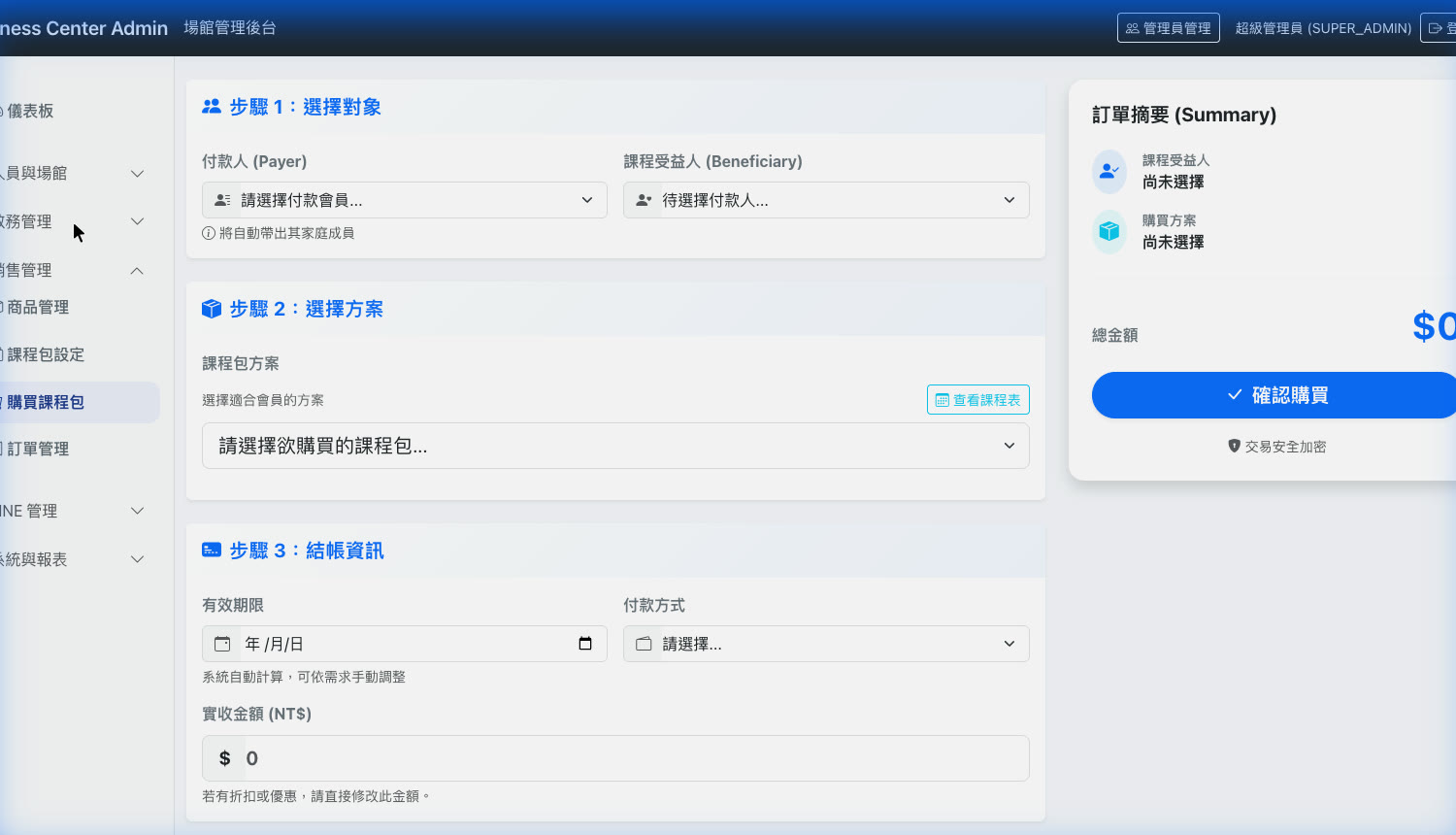Open the 課程受益人 (Beneficiary) dropdown
The image size is (1456, 835).
tap(826, 200)
